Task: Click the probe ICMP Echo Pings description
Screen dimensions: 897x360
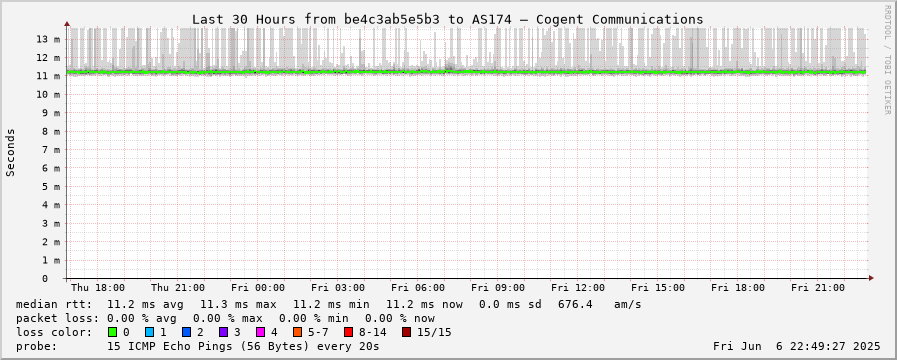Action: (x=197, y=346)
